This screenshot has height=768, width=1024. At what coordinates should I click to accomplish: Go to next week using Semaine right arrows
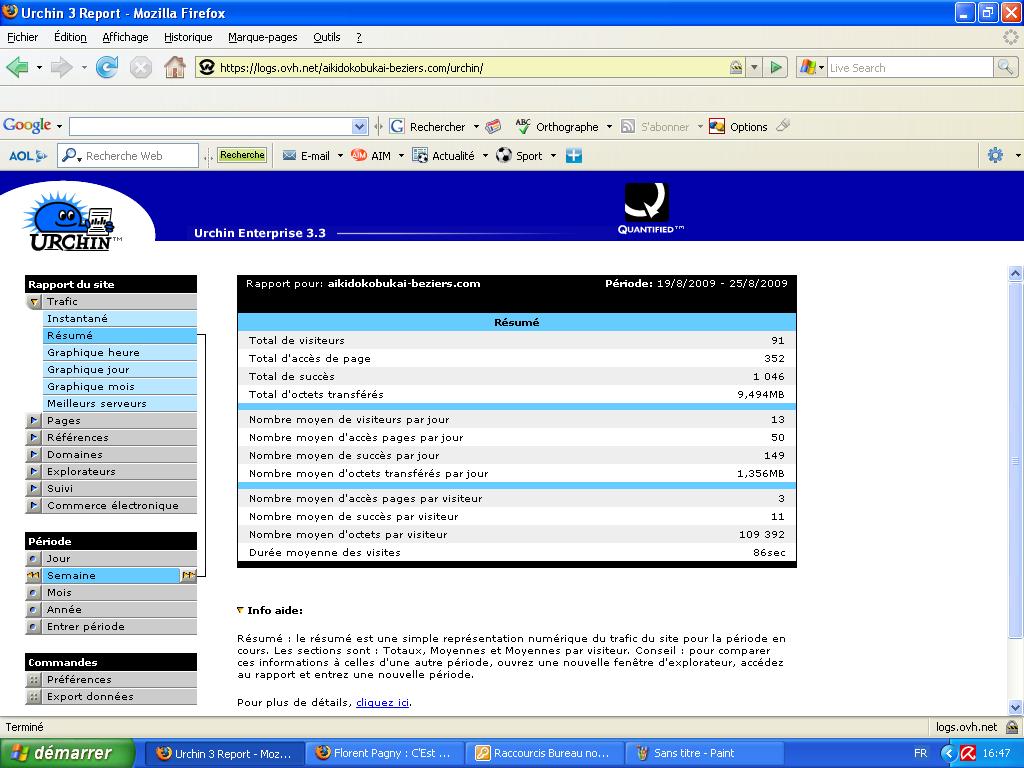click(x=188, y=575)
